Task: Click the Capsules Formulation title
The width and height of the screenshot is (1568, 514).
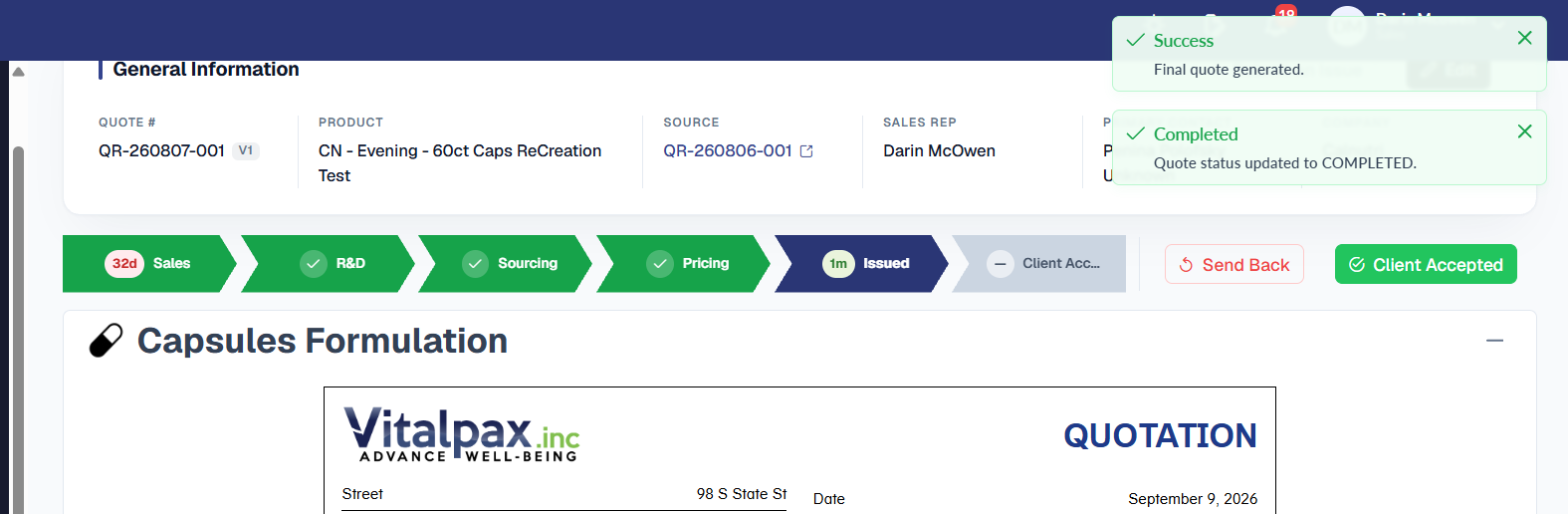Action: 323,341
